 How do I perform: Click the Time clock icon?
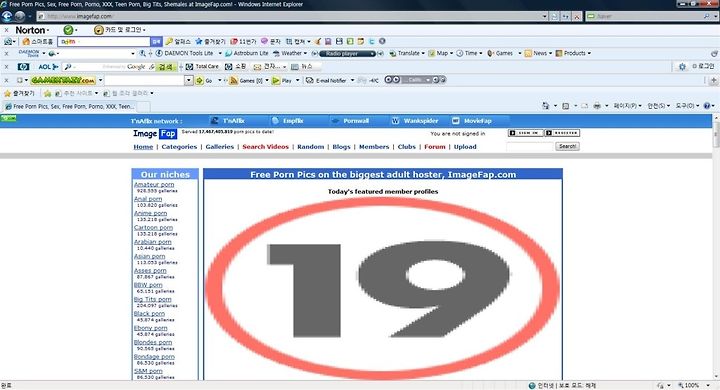(460, 53)
